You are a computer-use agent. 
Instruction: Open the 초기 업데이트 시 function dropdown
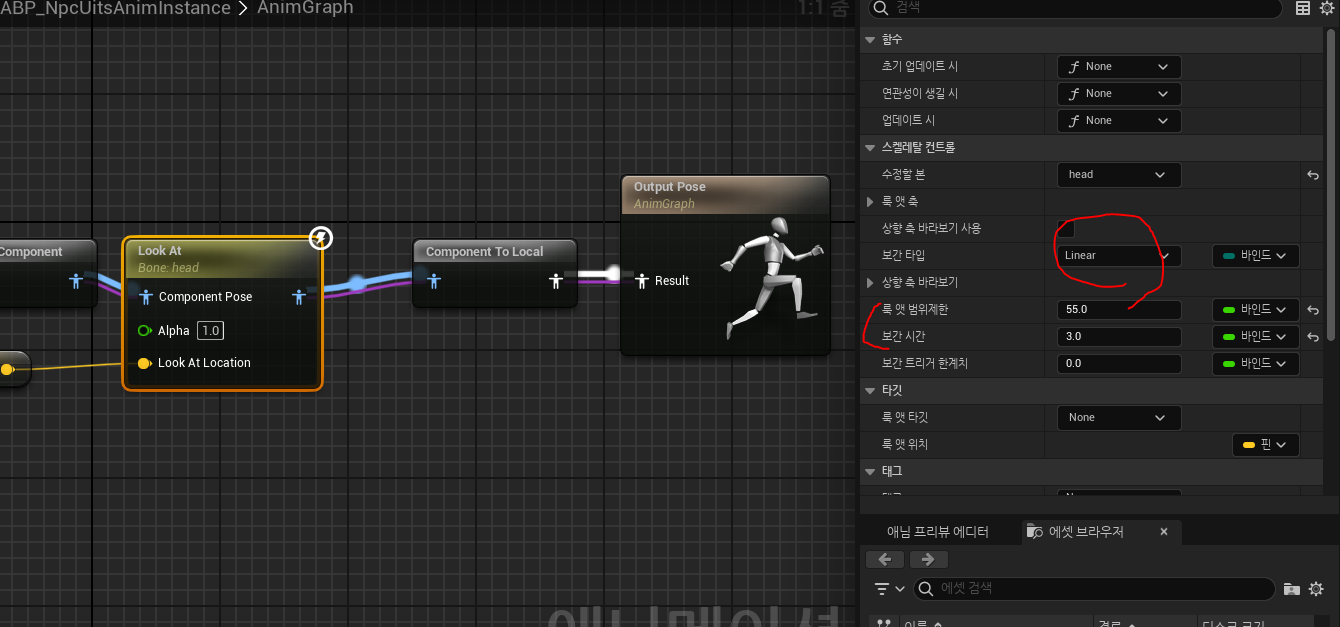[x=1119, y=66]
